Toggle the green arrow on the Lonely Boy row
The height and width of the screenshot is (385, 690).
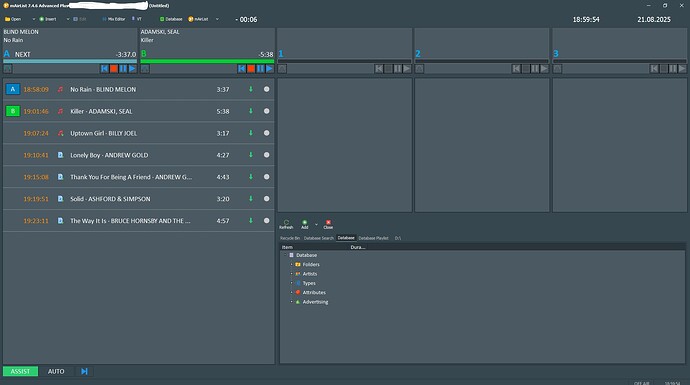coord(251,155)
